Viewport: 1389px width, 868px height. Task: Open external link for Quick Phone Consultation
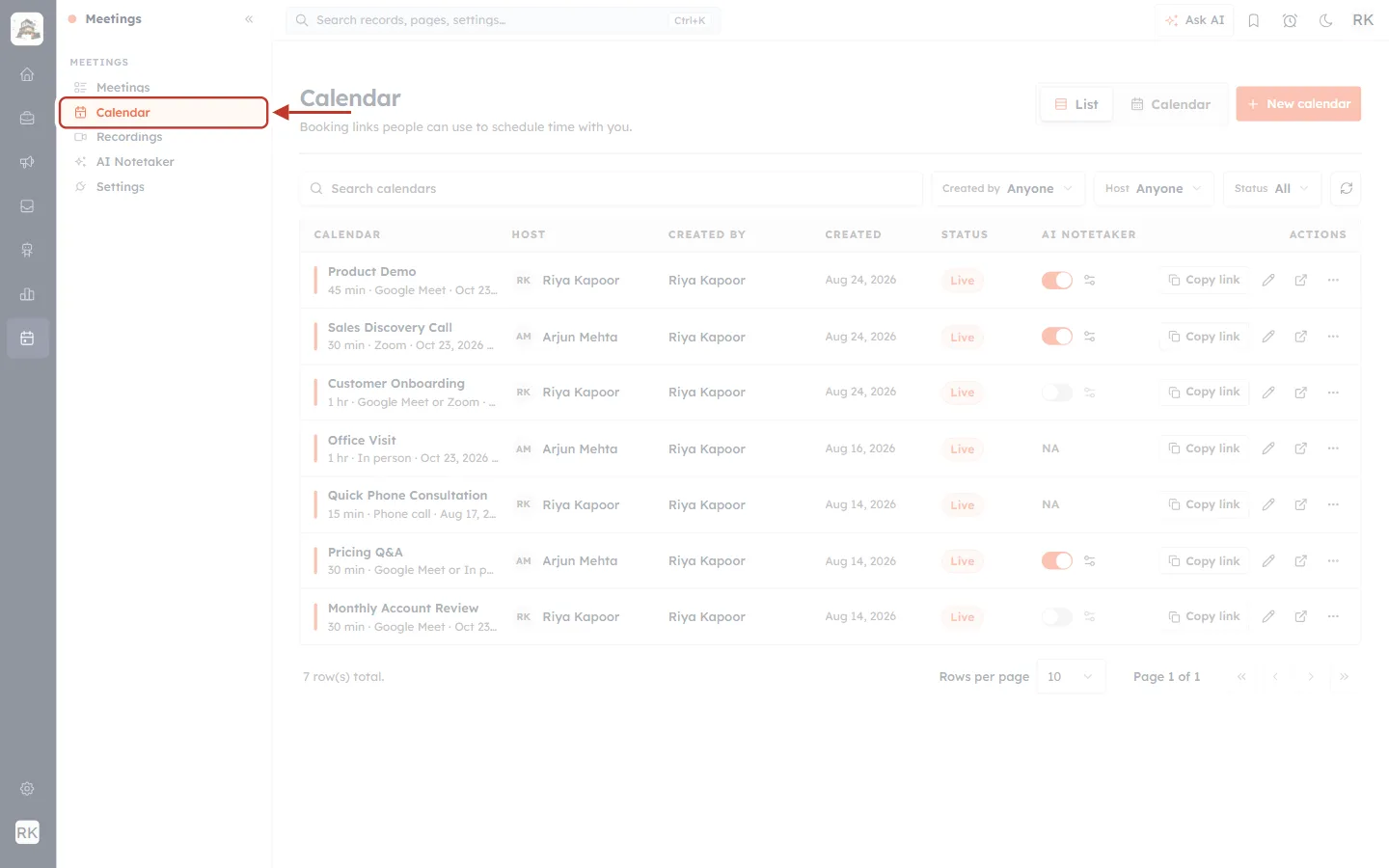tap(1300, 504)
